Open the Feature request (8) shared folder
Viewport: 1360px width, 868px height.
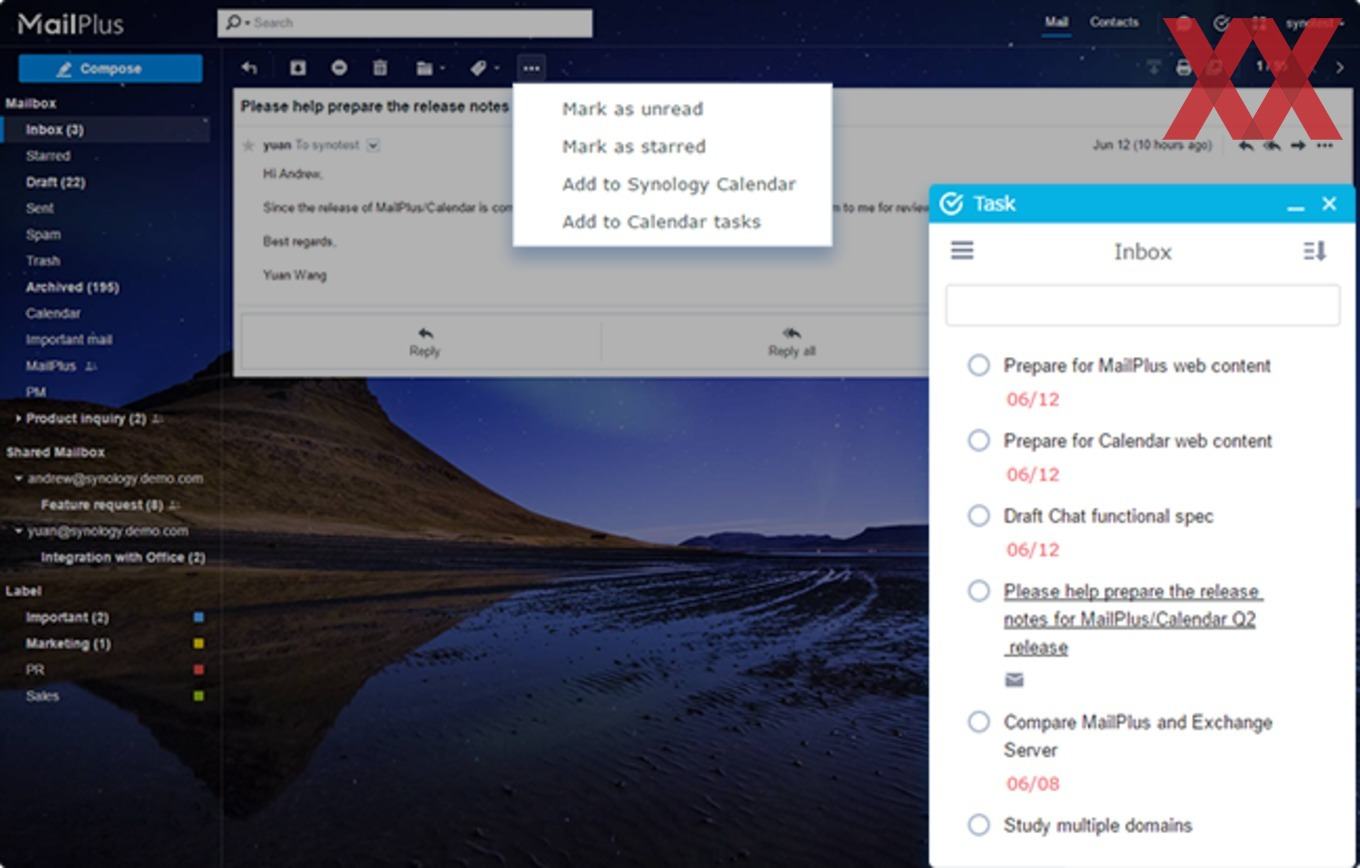click(x=102, y=505)
